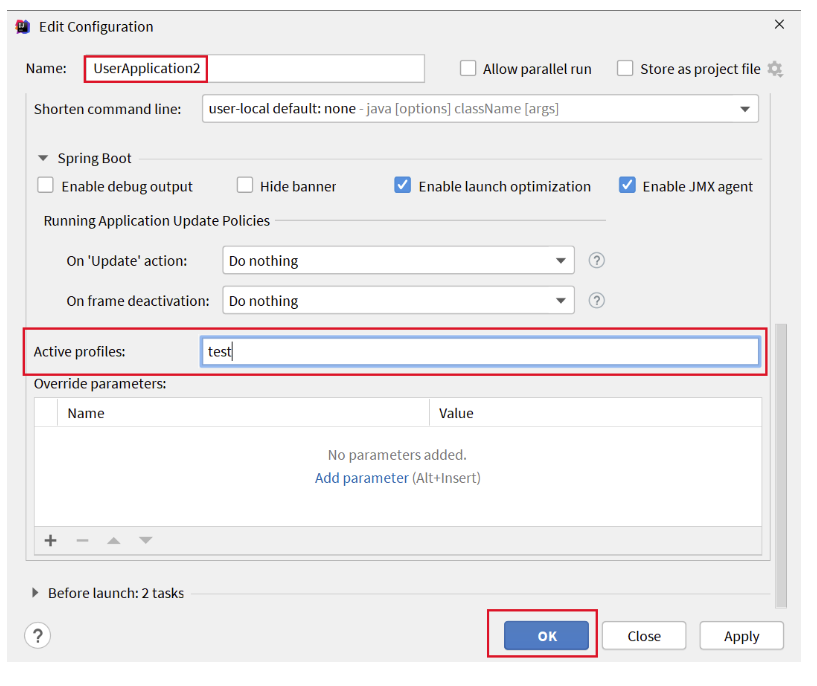The image size is (817, 686).
Task: Uncheck Enable JMX agent
Action: [627, 185]
